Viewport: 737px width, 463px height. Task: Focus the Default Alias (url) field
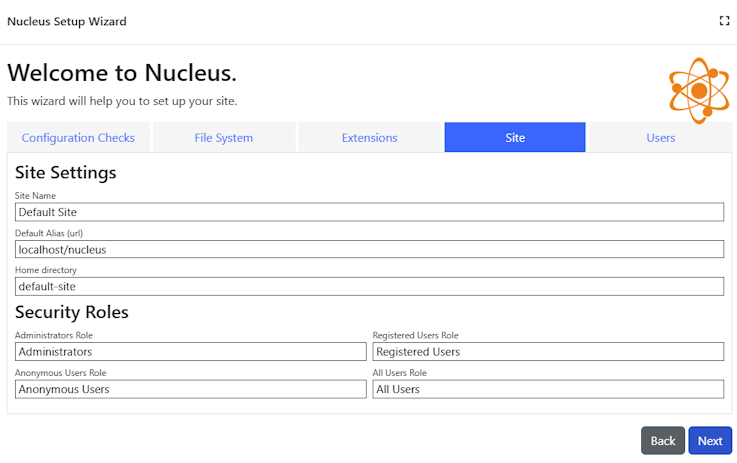pos(369,249)
